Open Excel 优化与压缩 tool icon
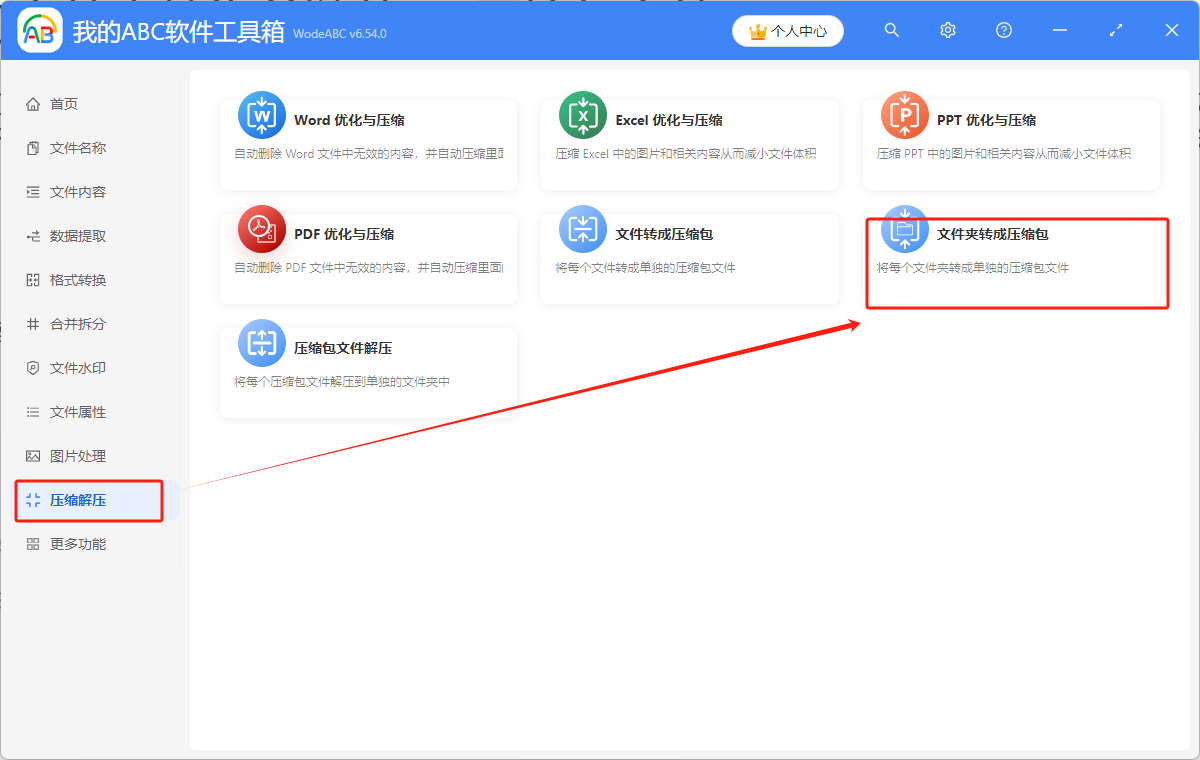1200x760 pixels. (583, 115)
